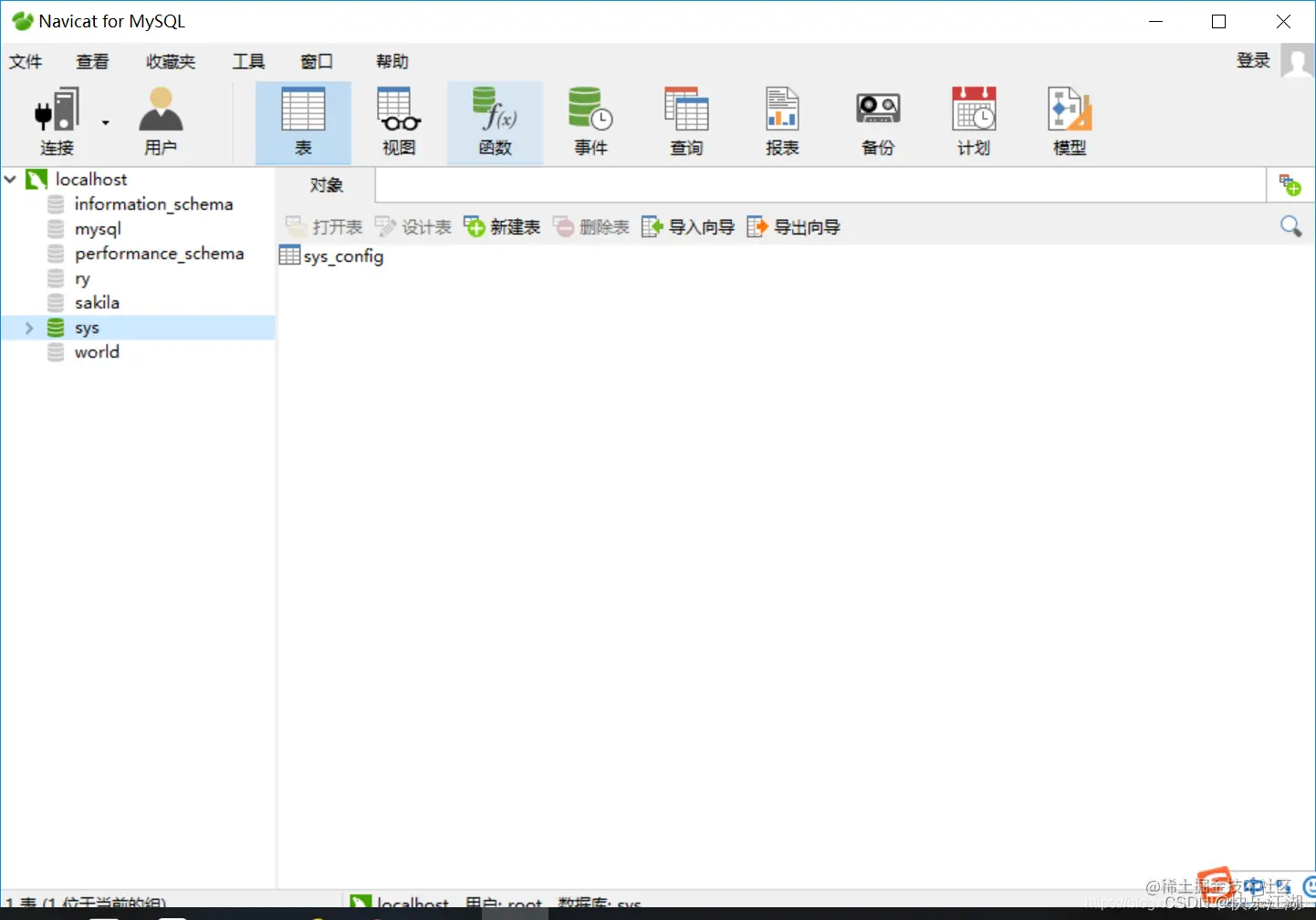Image resolution: width=1316 pixels, height=920 pixels.
Task: Click the empty tab bar field beside 对象
Action: pyautogui.click(x=820, y=185)
